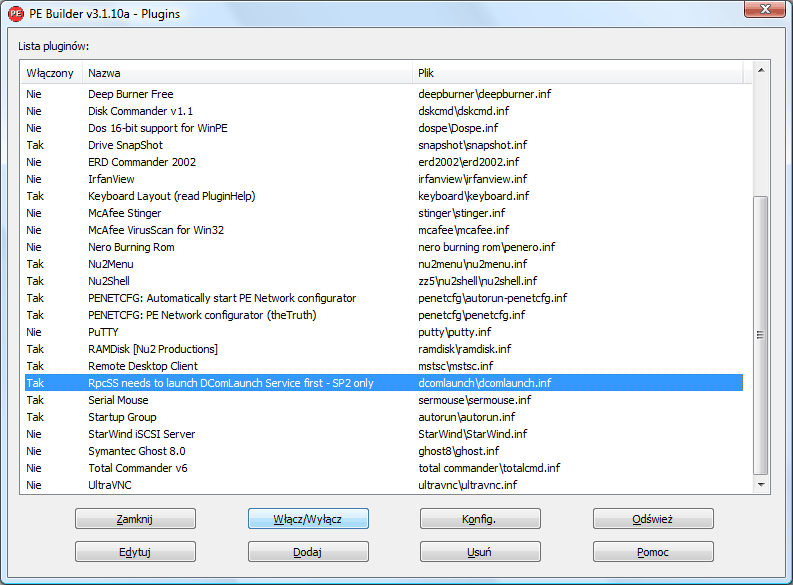Viewport: 793px width, 585px height.
Task: Click the nero burning rom\penero.inf cell
Action: pyautogui.click(x=487, y=247)
